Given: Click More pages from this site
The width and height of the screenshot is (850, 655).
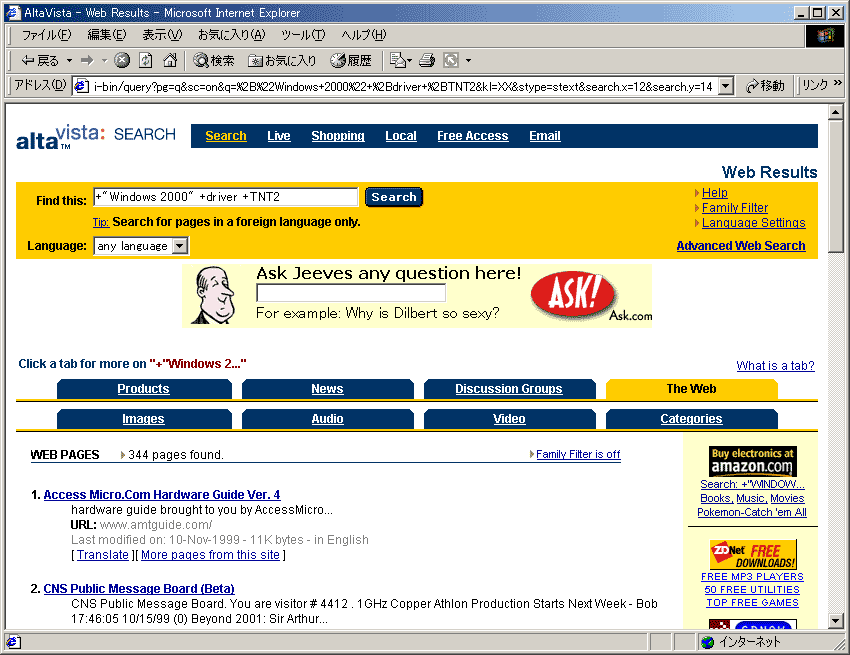Looking at the screenshot, I should coord(210,555).
